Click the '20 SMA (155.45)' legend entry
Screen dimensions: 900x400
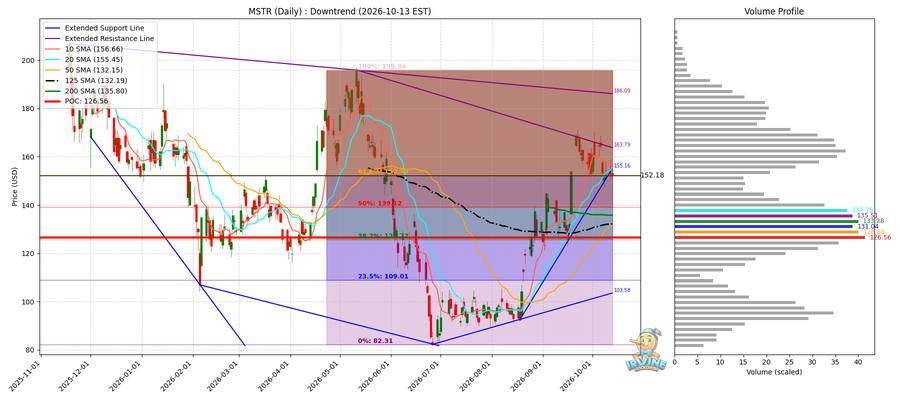tap(94, 59)
